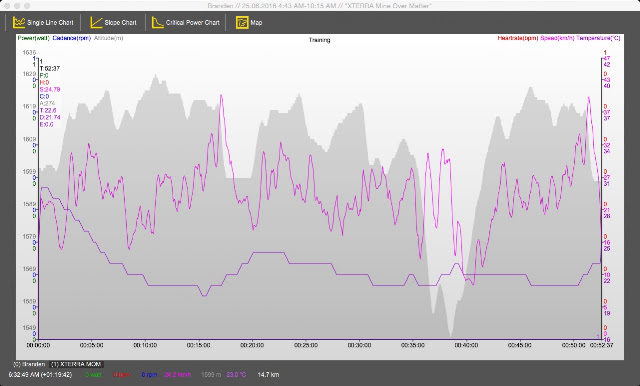Click the 00:40:00 time axis label
This screenshot has height=386, width=640.
click(467, 345)
